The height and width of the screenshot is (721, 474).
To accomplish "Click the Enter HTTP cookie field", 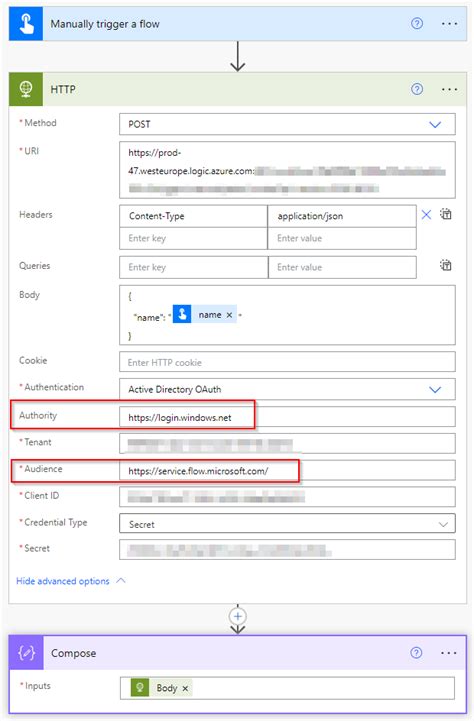I will point(287,362).
